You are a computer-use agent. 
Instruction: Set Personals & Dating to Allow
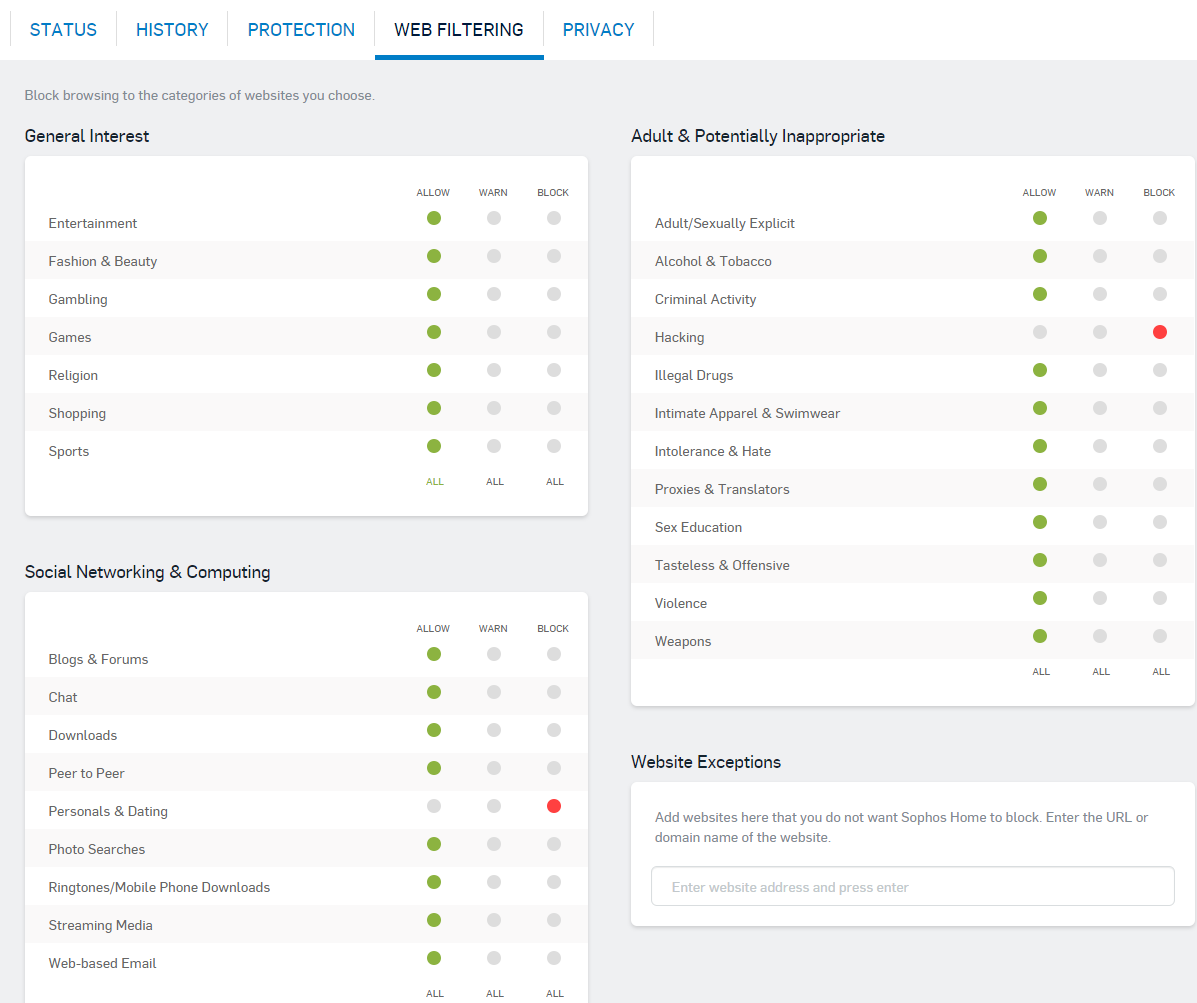pos(434,806)
